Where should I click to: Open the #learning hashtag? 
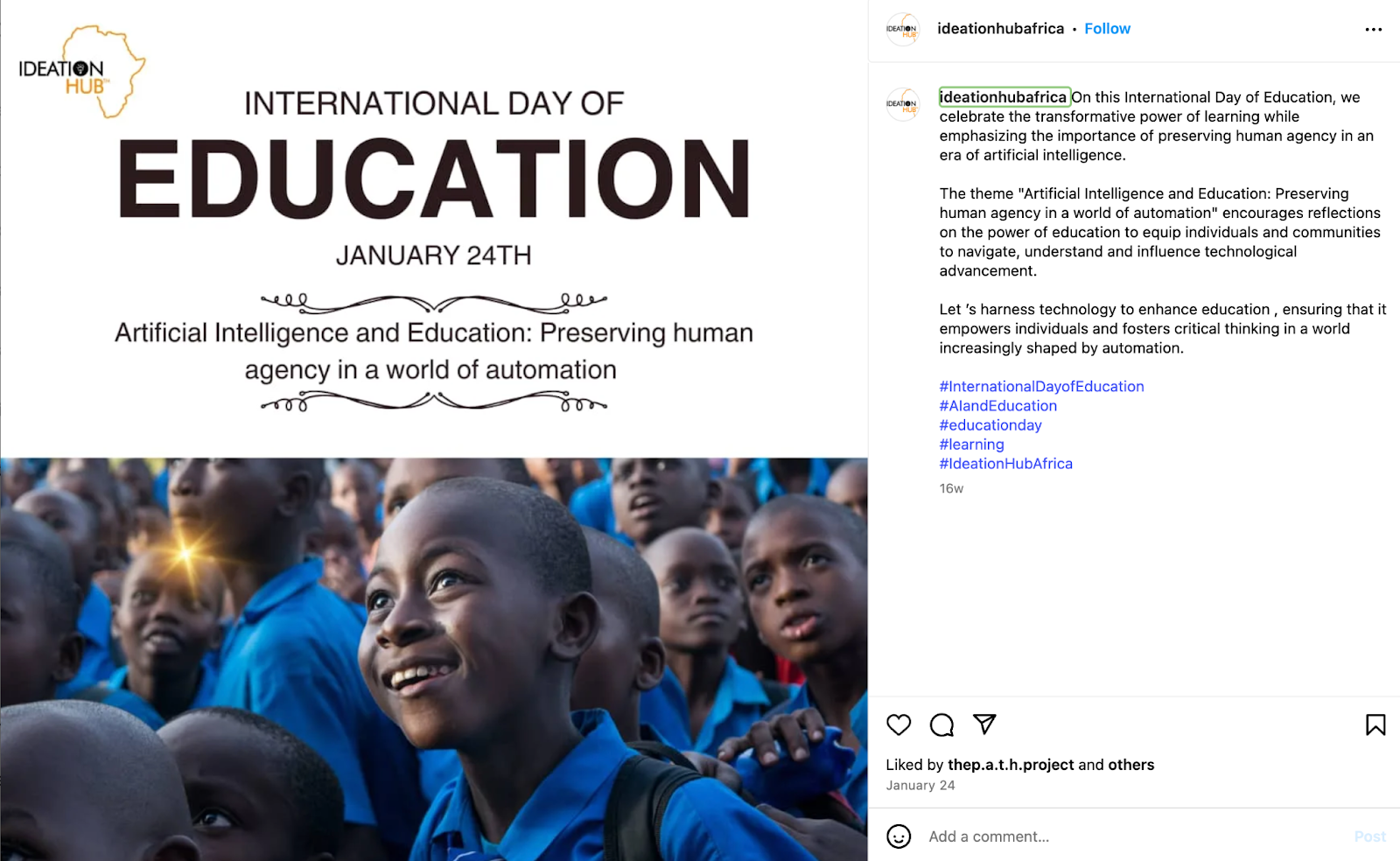(x=971, y=444)
